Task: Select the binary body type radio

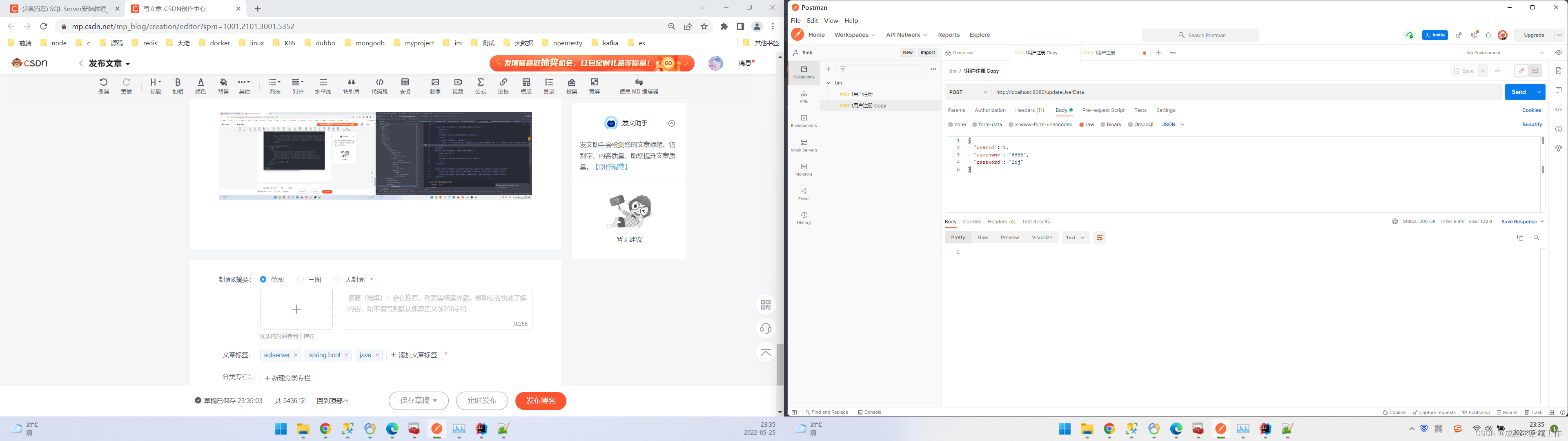Action: 1103,125
